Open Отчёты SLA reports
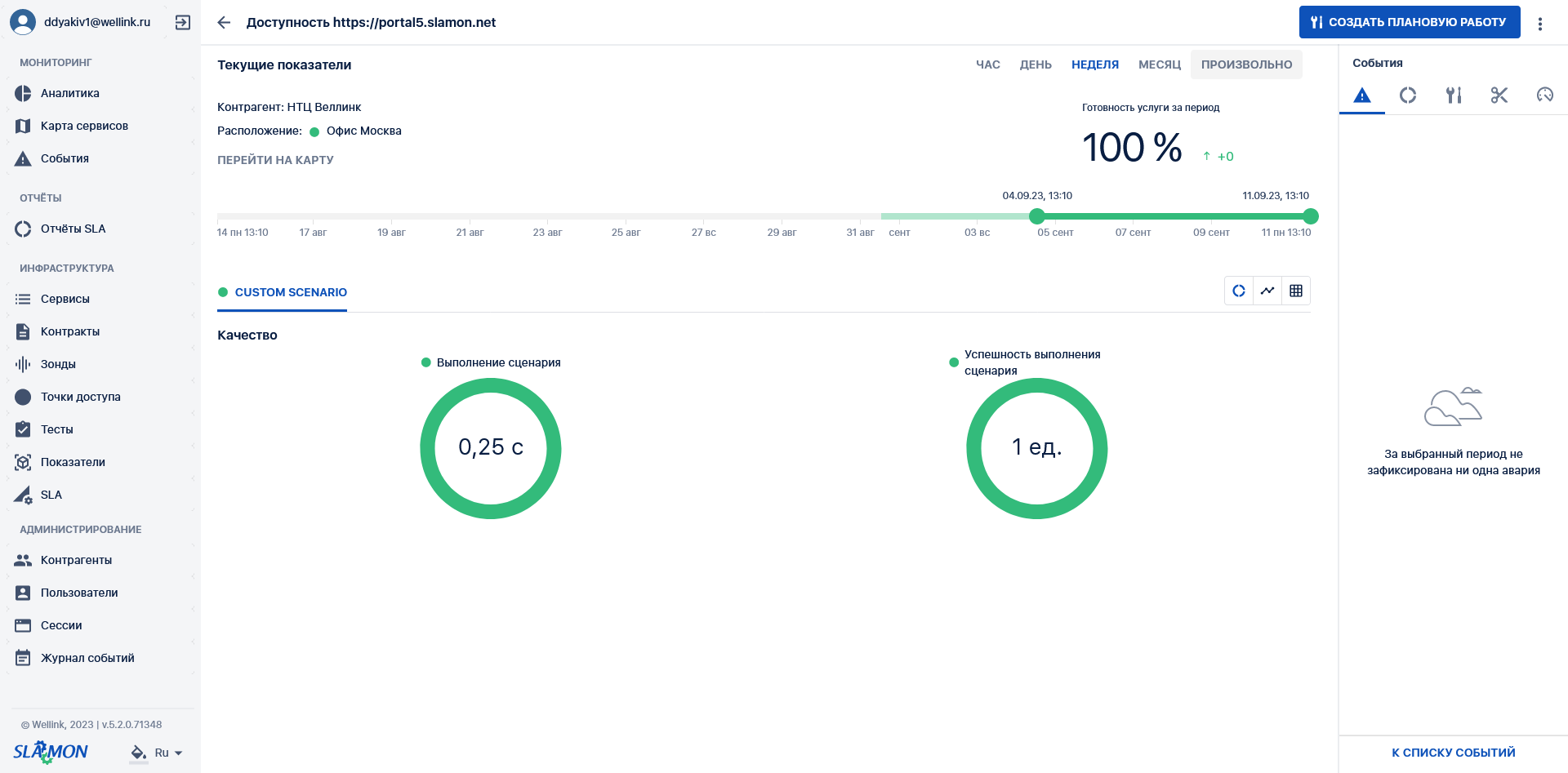The height and width of the screenshot is (773, 1568). tap(100, 229)
